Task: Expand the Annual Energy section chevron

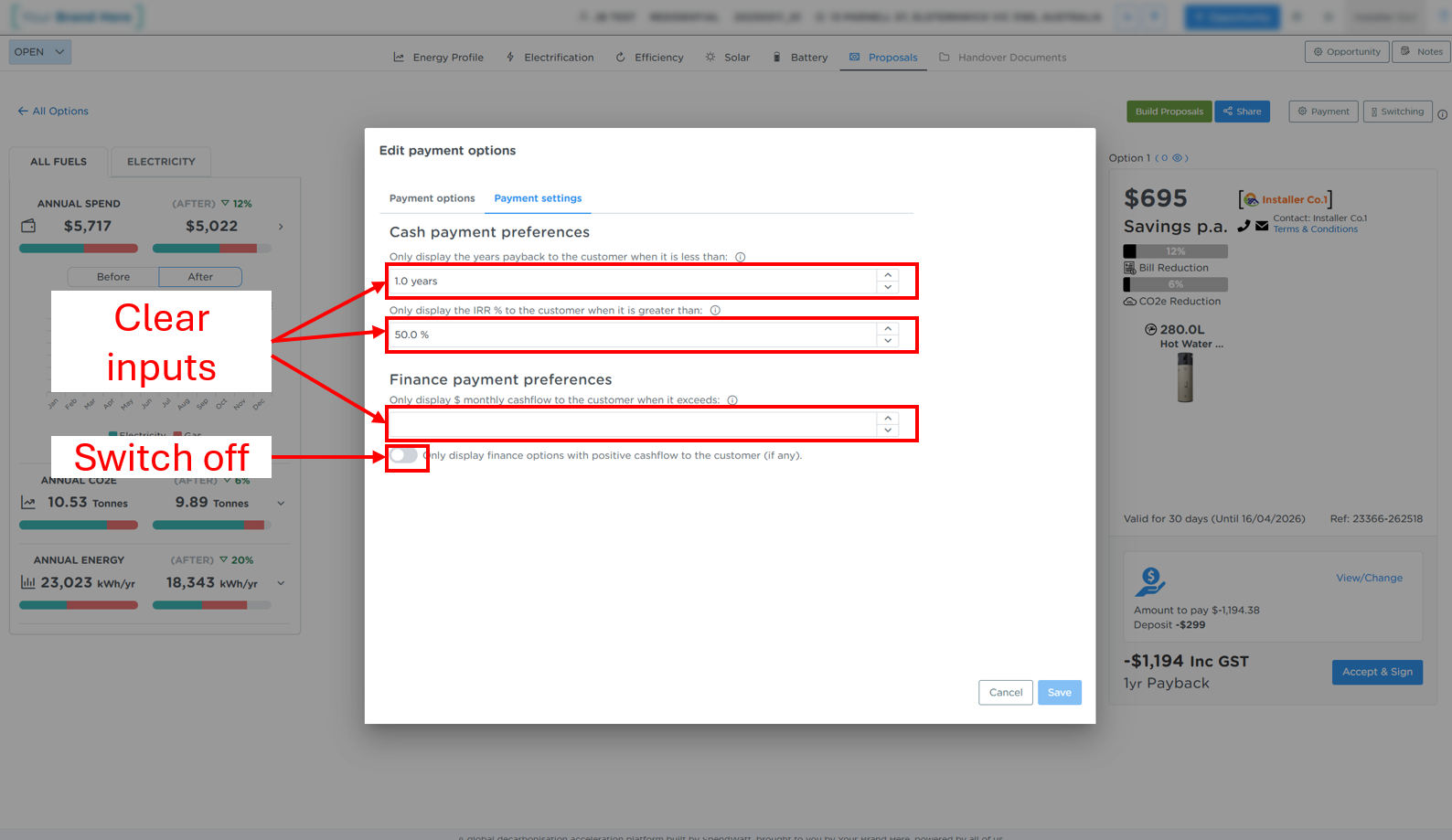Action: (281, 583)
